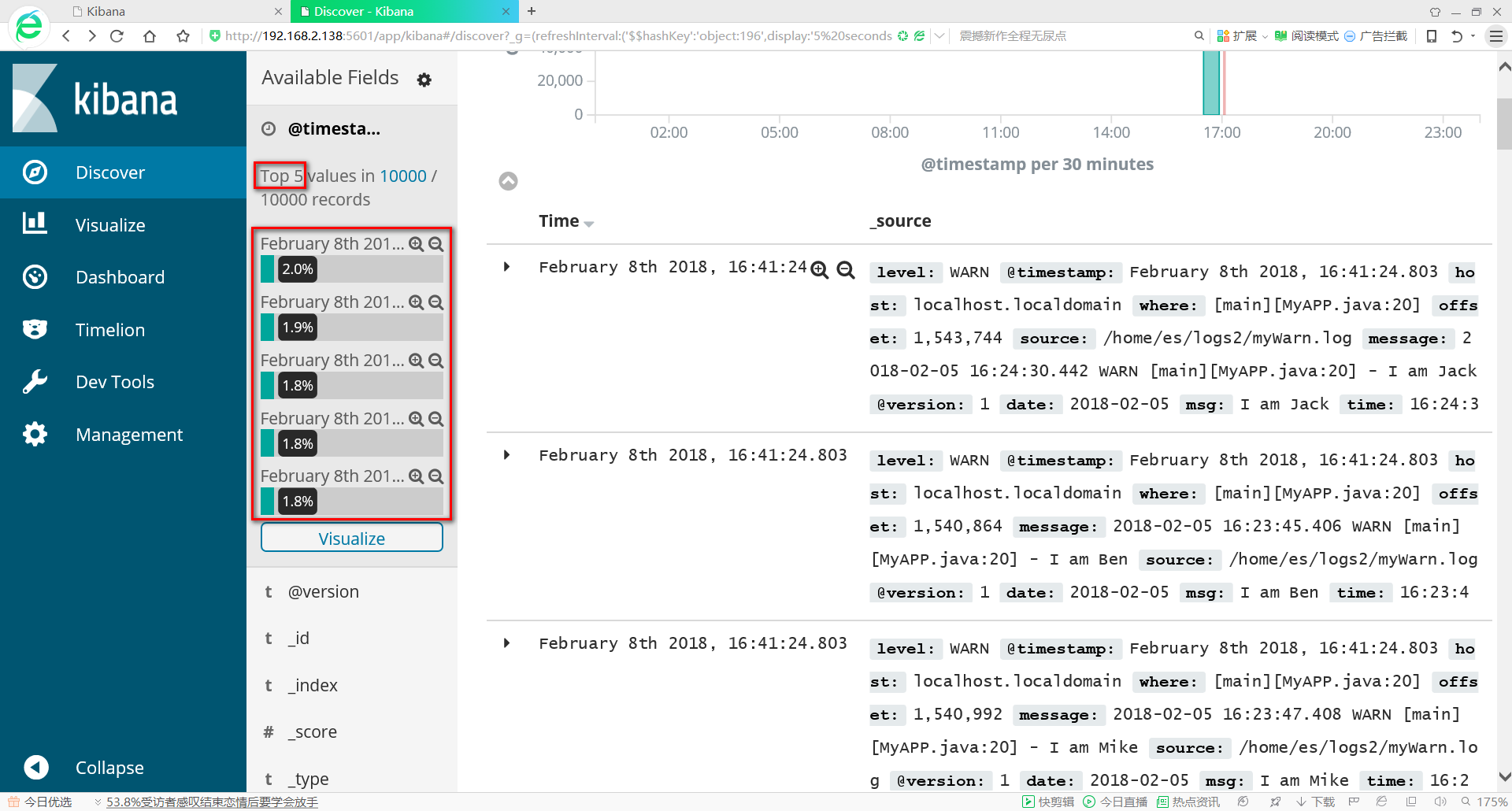This screenshot has width=1512, height=811.
Task: Filter out the 1.9% timestamp value
Action: pos(436,302)
